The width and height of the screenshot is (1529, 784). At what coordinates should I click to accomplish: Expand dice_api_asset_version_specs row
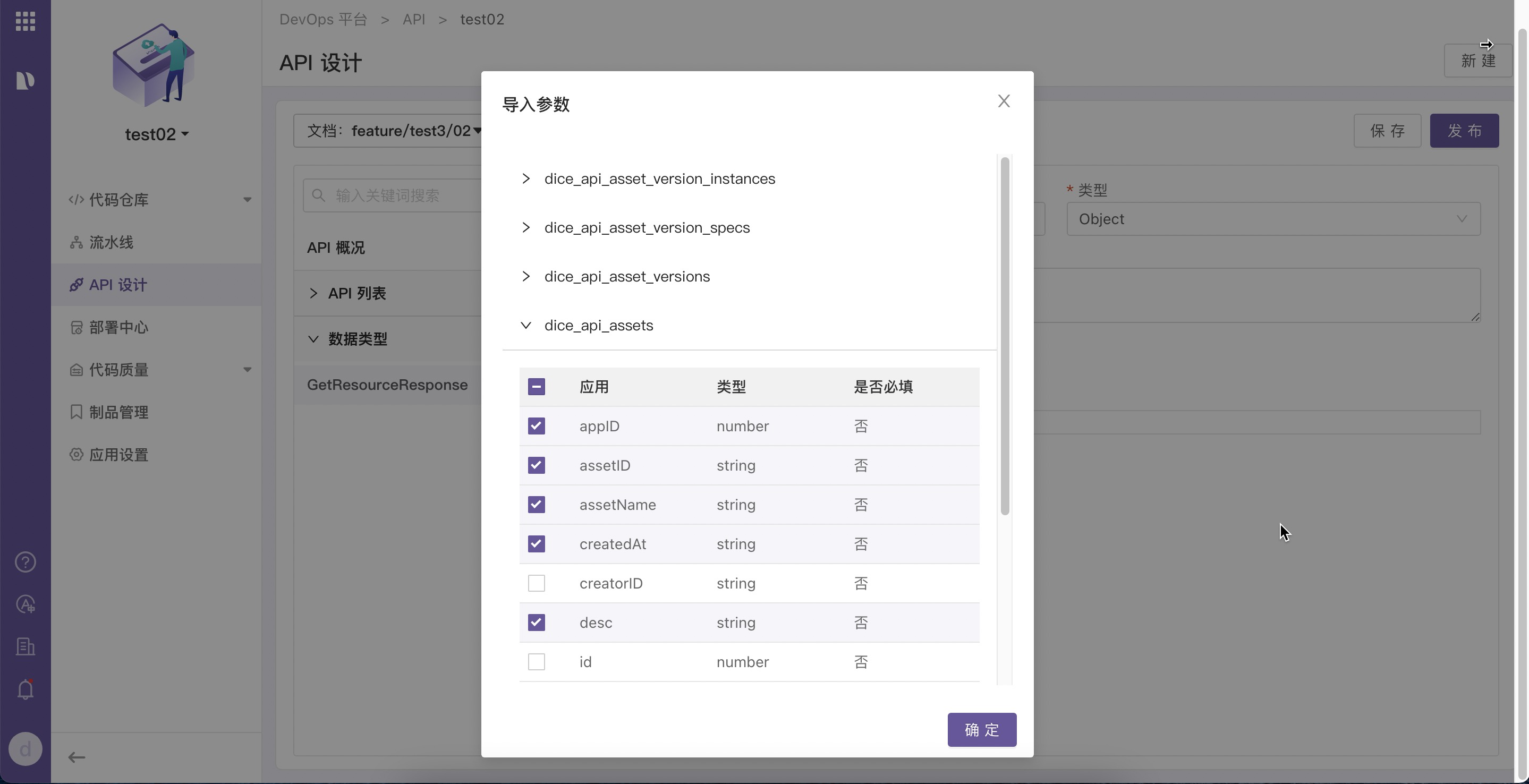pos(526,228)
